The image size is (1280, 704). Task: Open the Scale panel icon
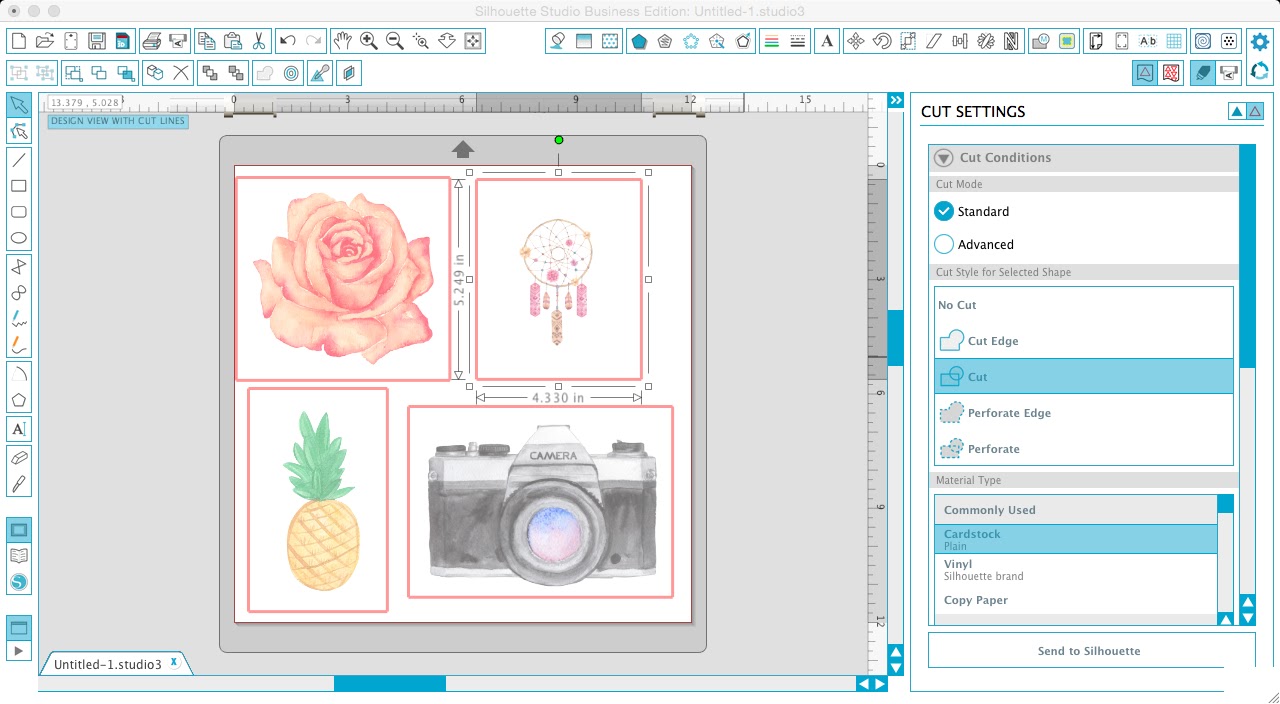click(908, 41)
